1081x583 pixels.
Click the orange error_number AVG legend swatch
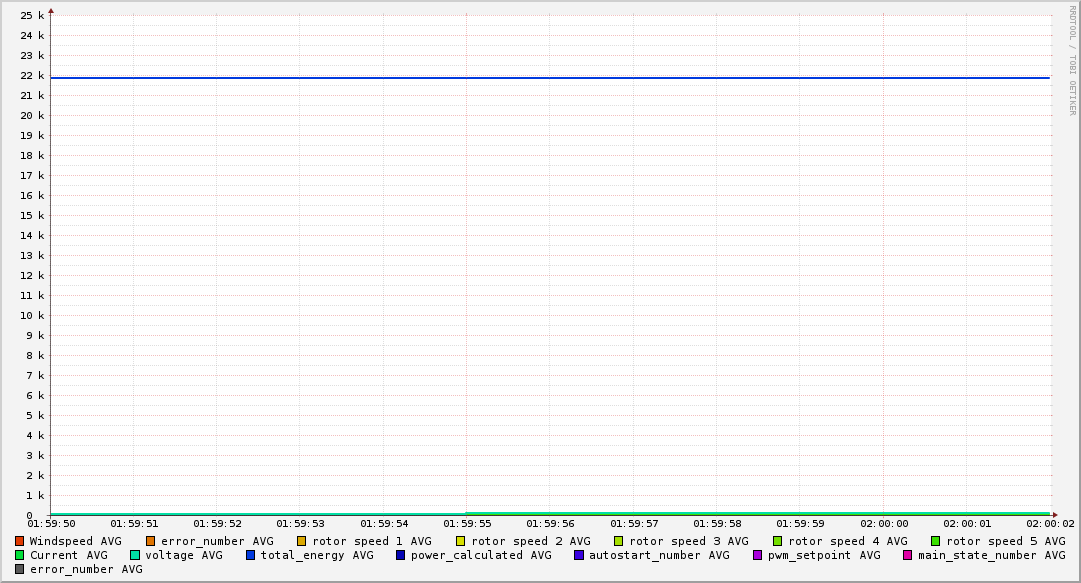pyautogui.click(x=151, y=541)
